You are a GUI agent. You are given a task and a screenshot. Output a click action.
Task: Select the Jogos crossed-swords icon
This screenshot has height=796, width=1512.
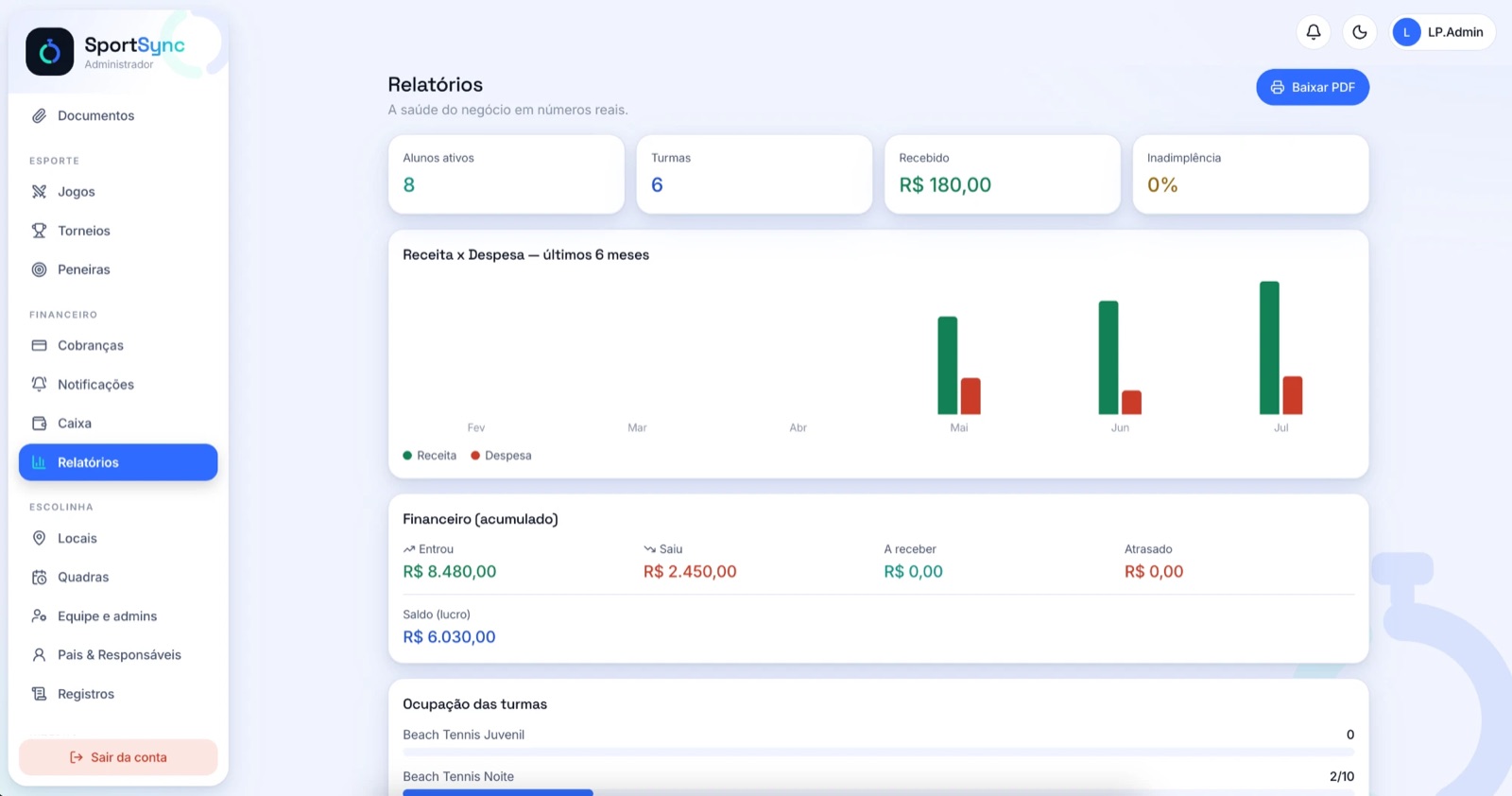pos(39,192)
